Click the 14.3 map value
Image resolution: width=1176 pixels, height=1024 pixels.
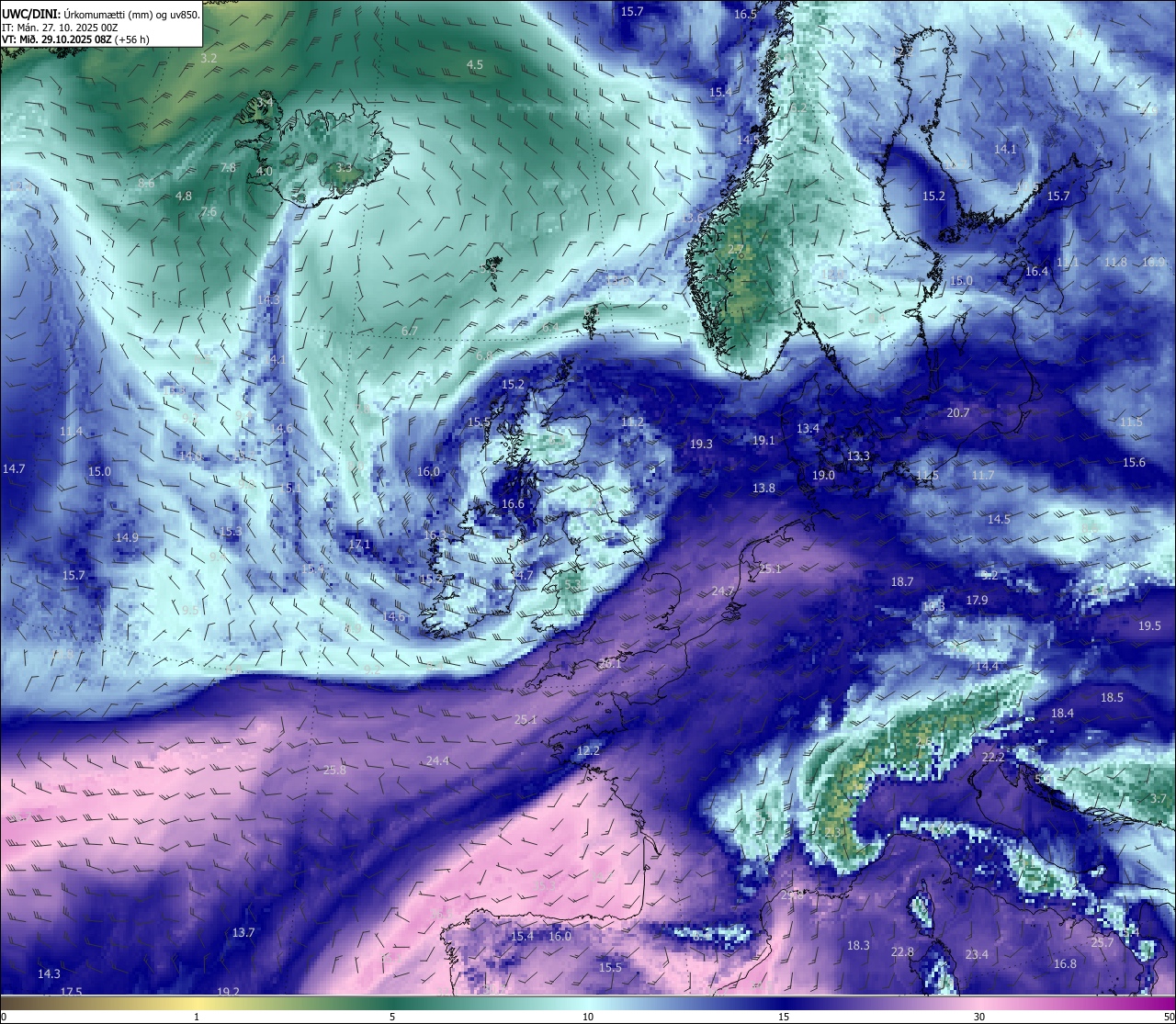coord(49,974)
